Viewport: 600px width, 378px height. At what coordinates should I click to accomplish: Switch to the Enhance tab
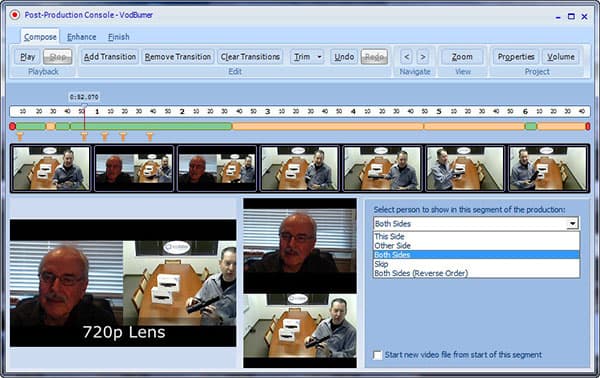tap(82, 37)
